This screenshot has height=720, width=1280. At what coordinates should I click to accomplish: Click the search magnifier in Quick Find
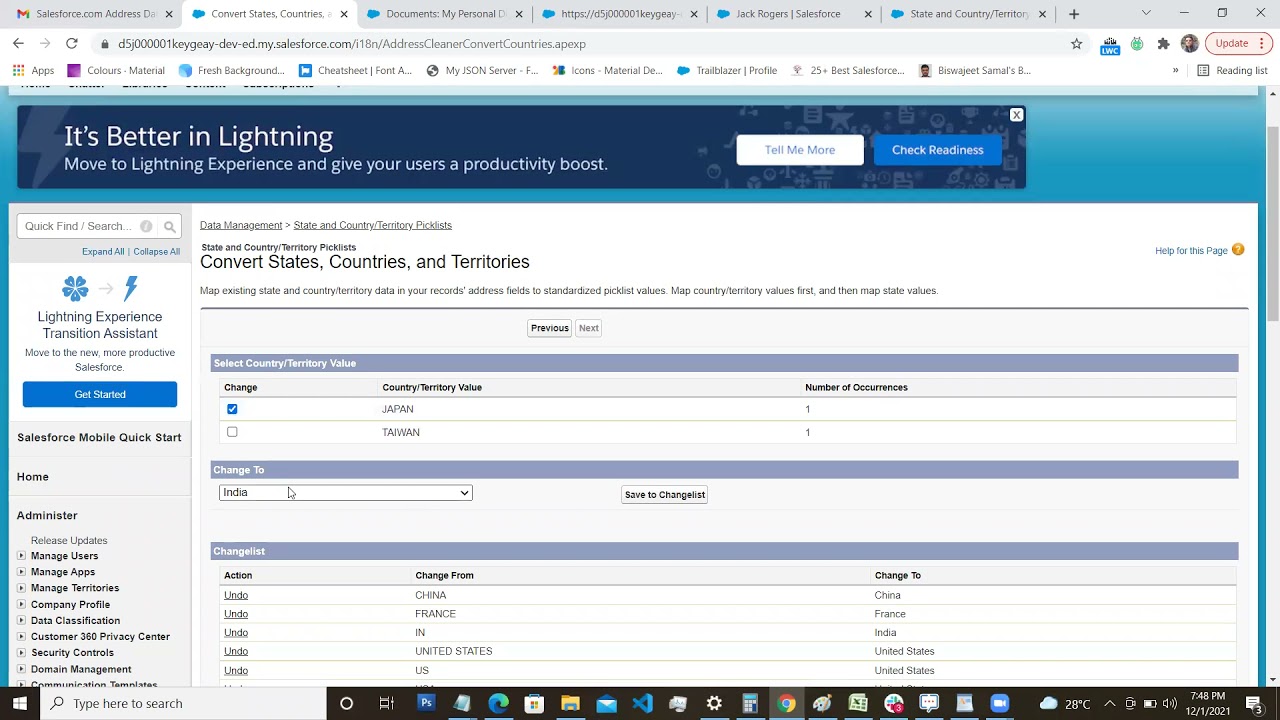tap(170, 227)
